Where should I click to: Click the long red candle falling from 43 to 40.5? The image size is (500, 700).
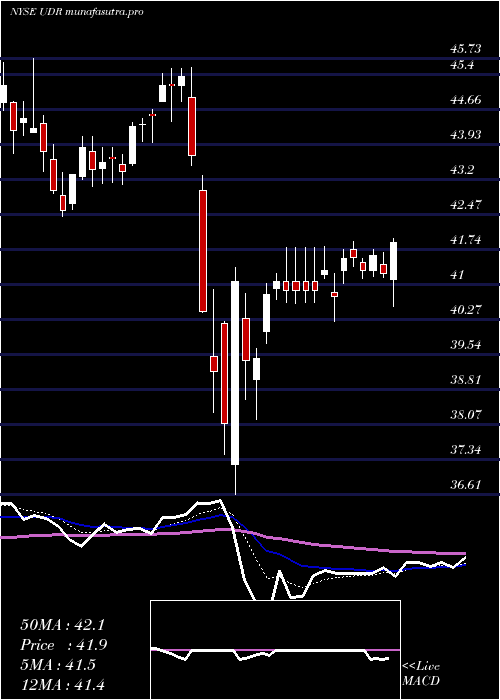pyautogui.click(x=203, y=250)
